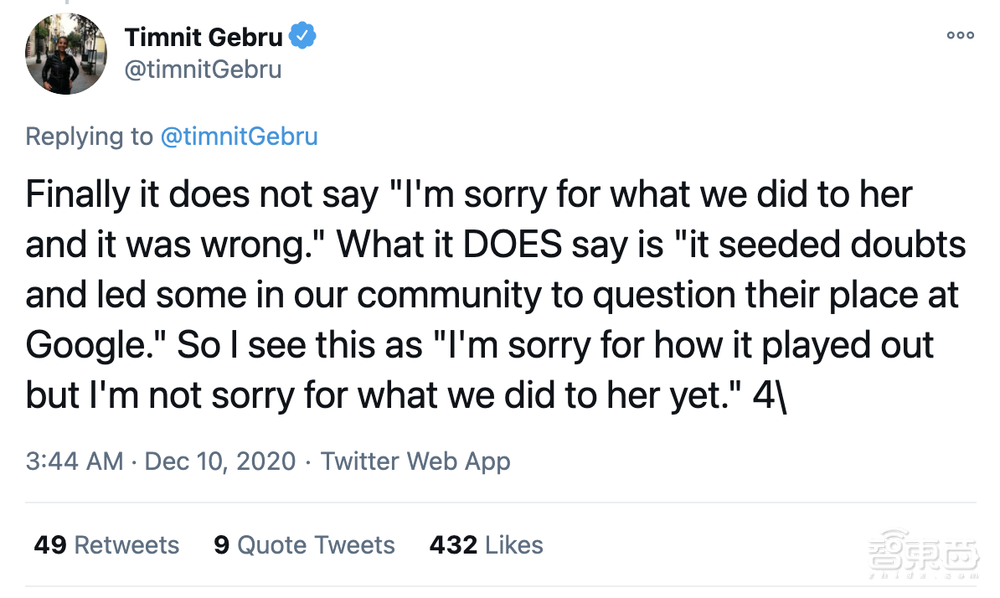The image size is (1000, 598).
Task: Show the 9 Quote Tweets
Action: pyautogui.click(x=304, y=545)
